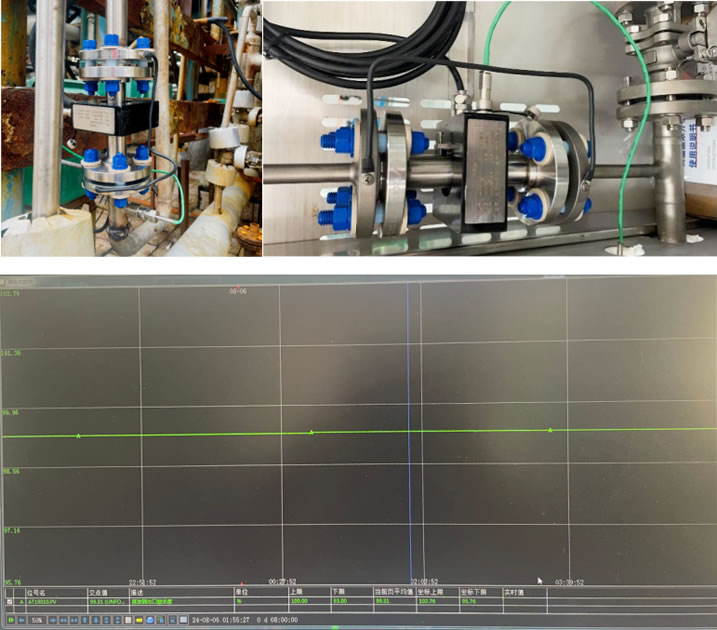The image size is (717, 630).
Task: Click the rightmost triangle marker on green trend line
Action: (x=550, y=430)
